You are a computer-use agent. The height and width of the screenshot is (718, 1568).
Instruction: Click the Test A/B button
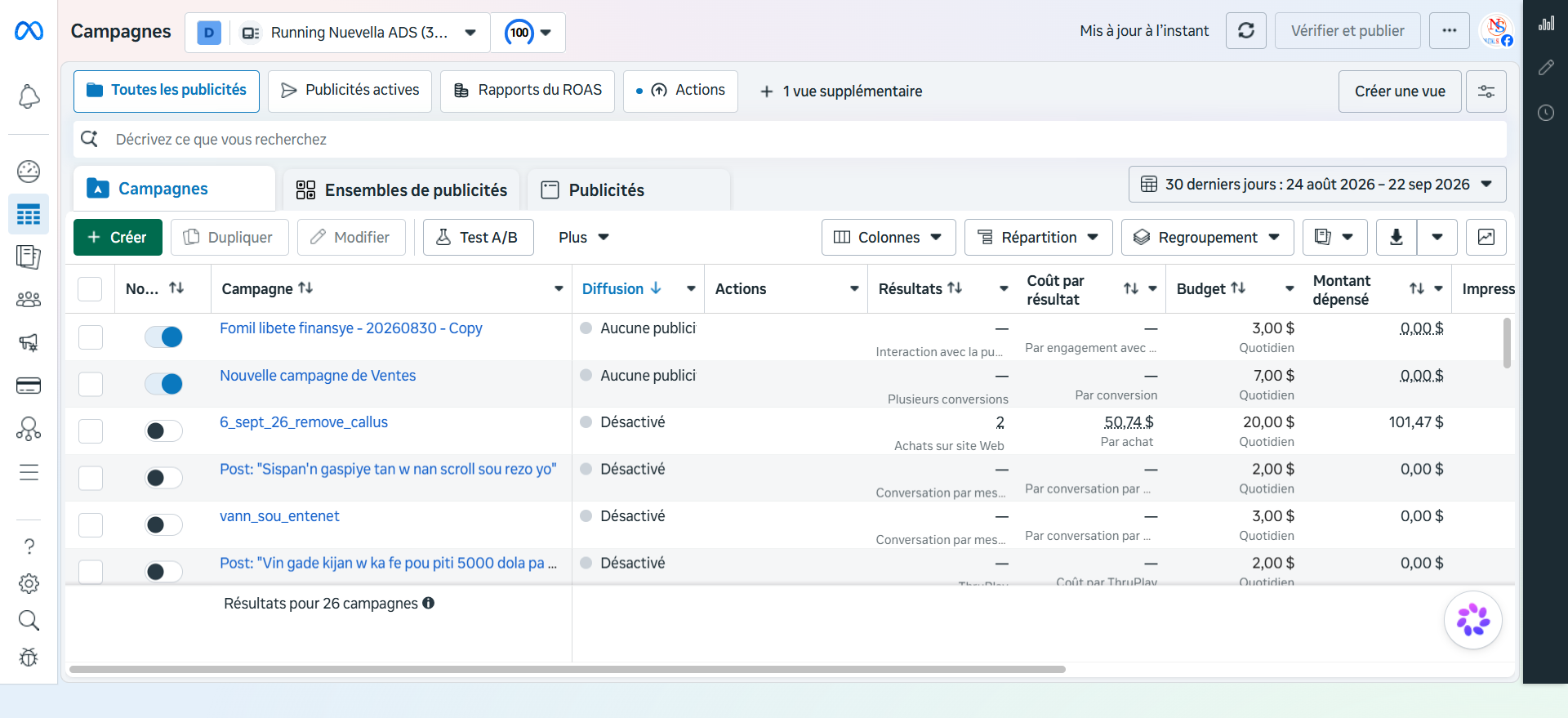point(478,237)
